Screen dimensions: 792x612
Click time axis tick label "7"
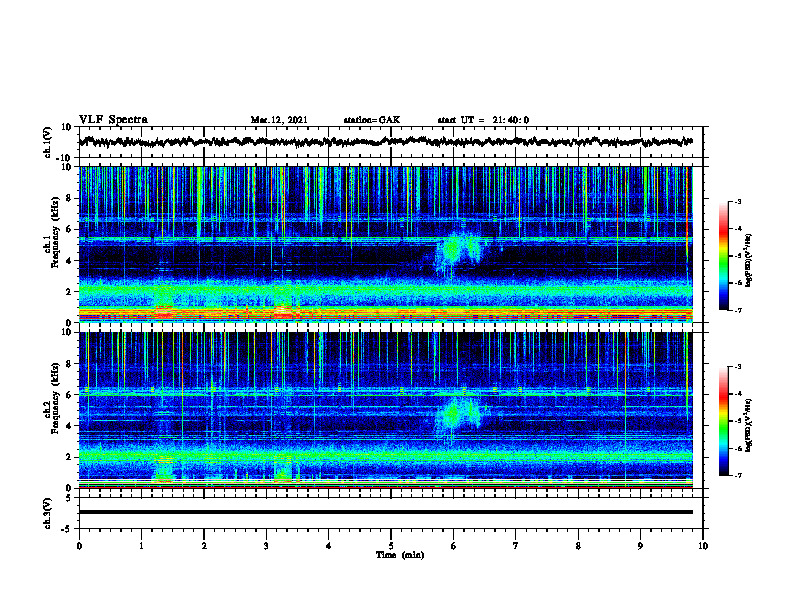point(516,546)
